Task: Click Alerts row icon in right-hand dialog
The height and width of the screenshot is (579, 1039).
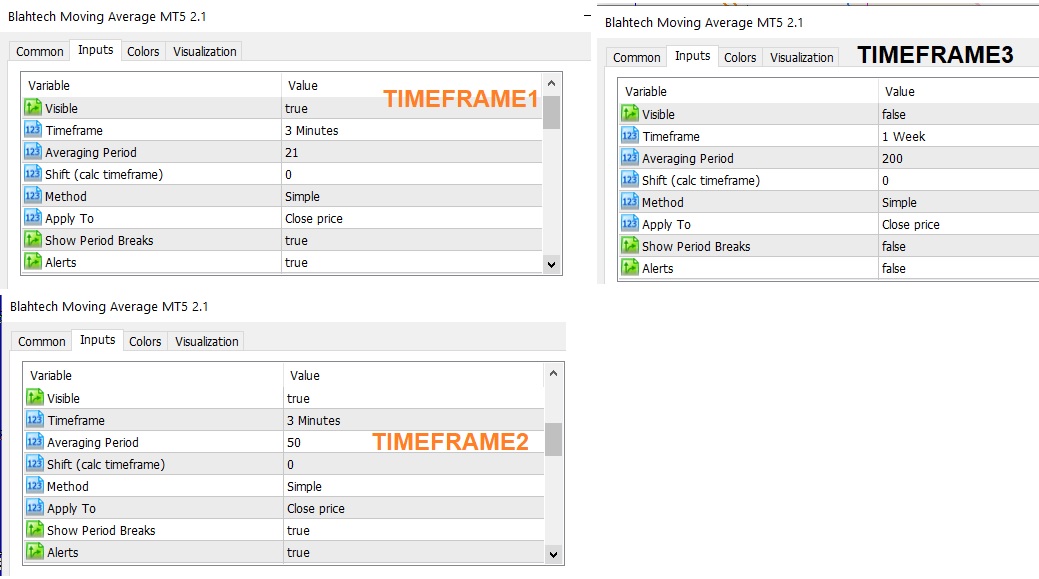Action: pyautogui.click(x=629, y=268)
